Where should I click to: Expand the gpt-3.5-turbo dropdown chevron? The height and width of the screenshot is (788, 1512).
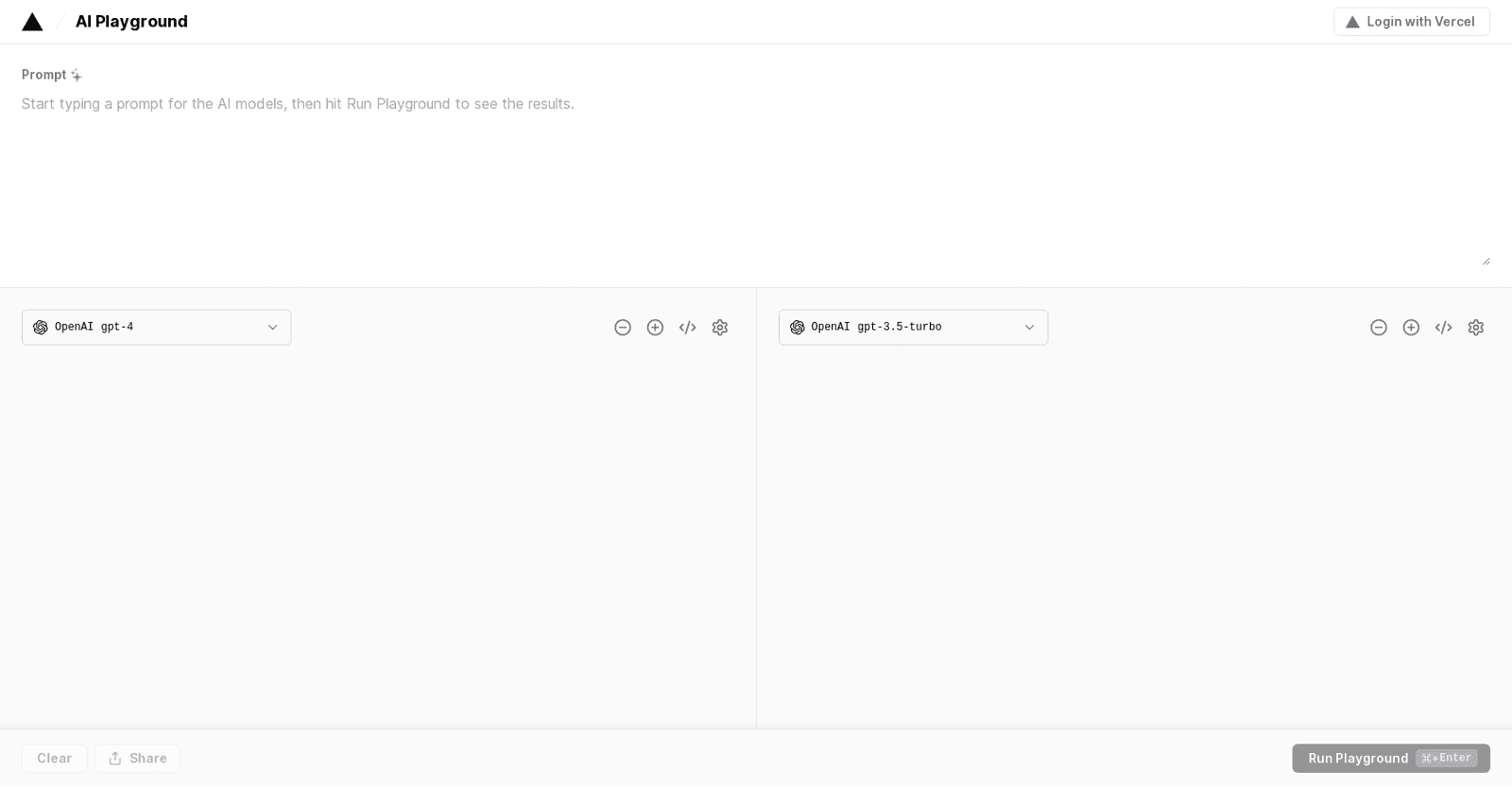click(1029, 328)
